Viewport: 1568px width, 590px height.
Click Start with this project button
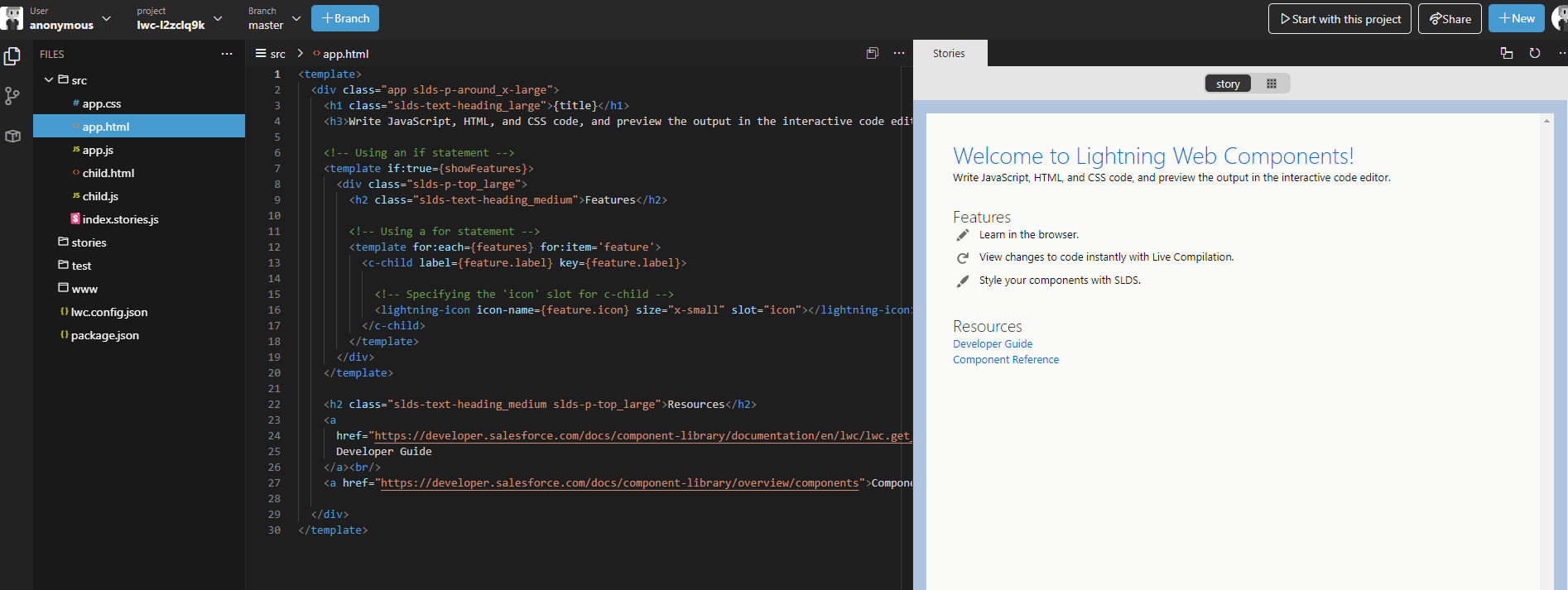(1340, 19)
